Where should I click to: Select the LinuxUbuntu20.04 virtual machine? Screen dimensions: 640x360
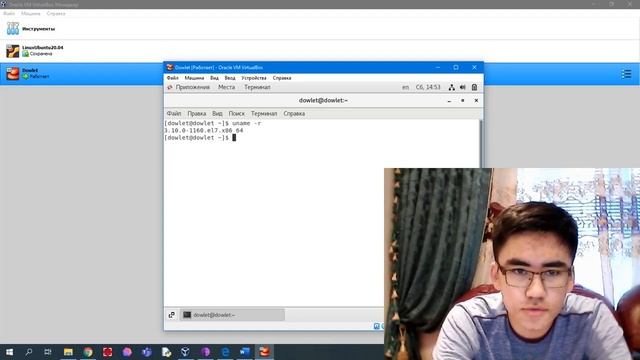[320, 51]
